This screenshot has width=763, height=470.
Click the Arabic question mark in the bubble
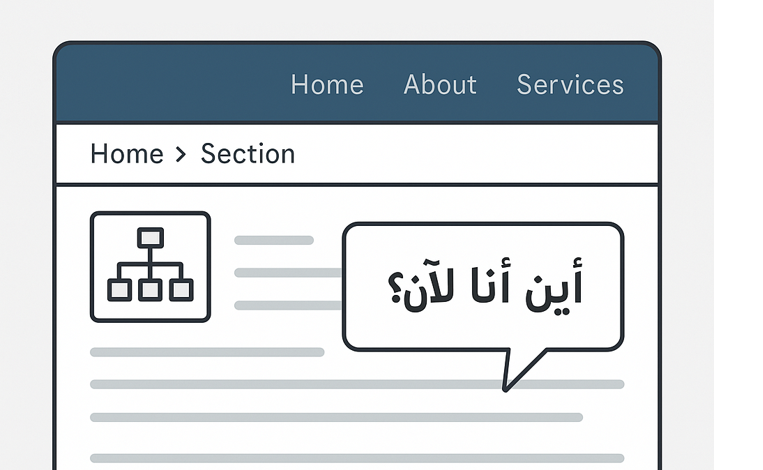[x=397, y=288]
